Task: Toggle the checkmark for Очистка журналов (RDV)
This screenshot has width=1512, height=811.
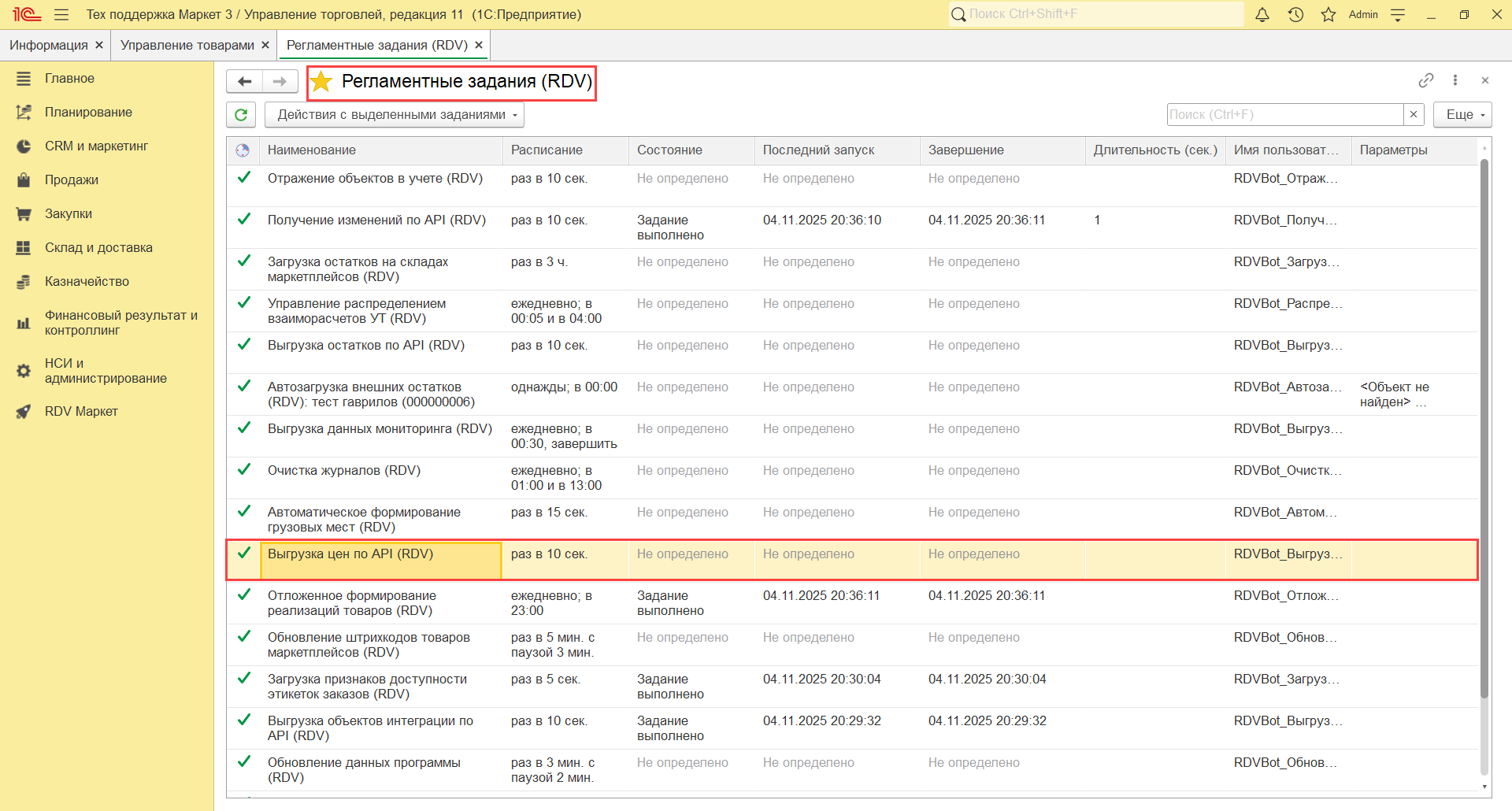Action: [244, 470]
